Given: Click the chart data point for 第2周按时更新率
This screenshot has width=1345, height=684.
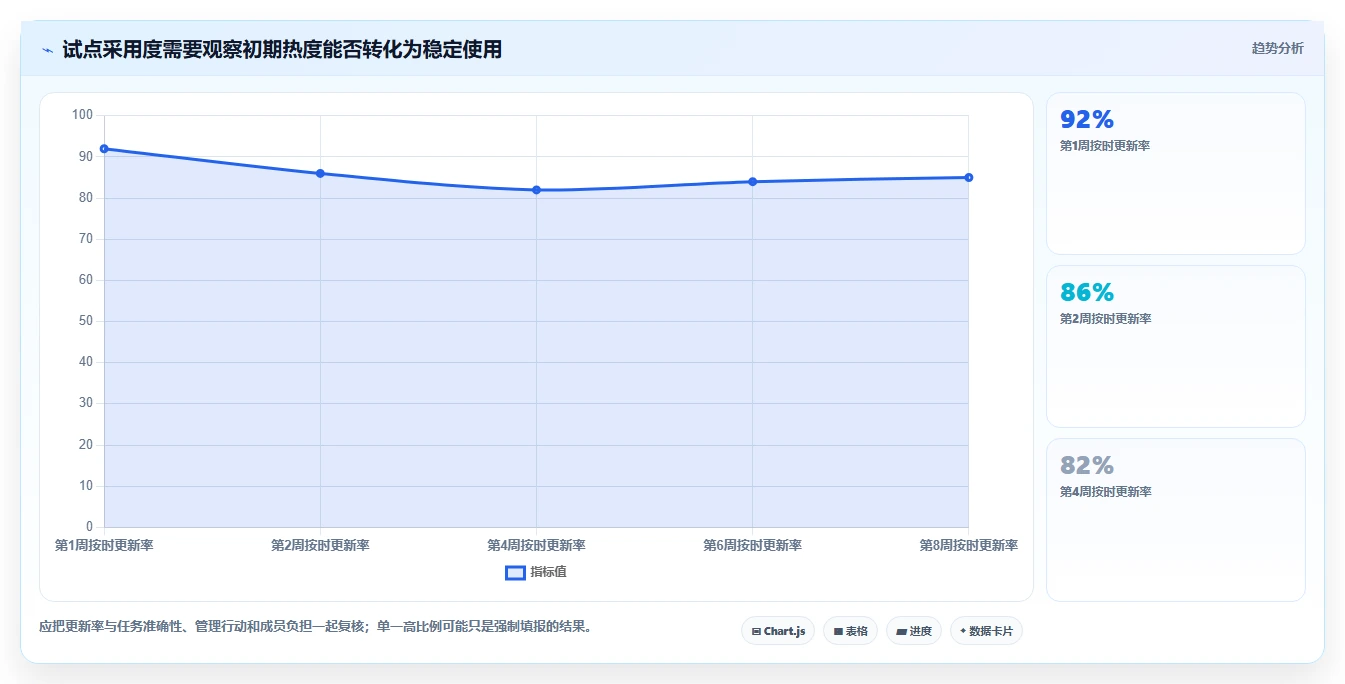Looking at the screenshot, I should coord(320,173).
